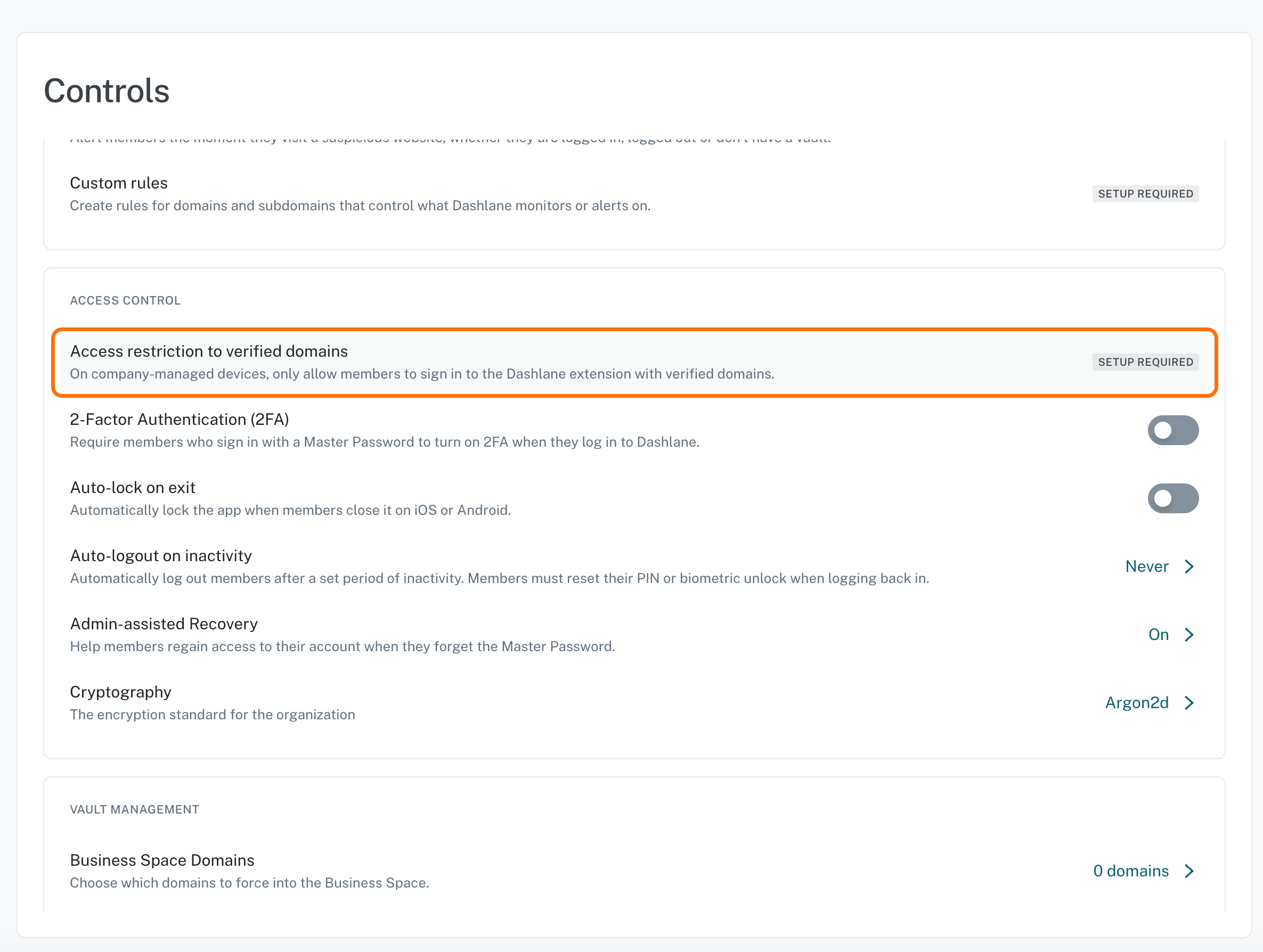Open Business Space Domains chevron arrow
This screenshot has height=952, width=1263.
1189,871
